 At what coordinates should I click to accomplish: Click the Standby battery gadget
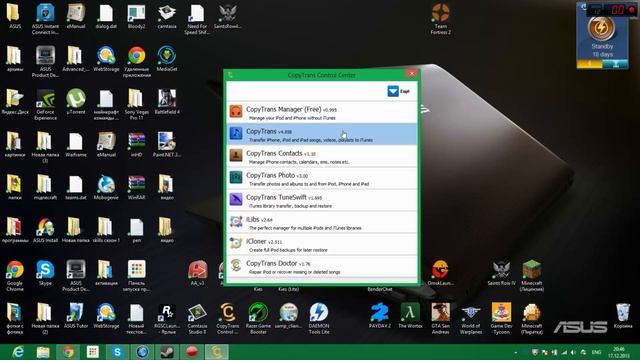click(x=602, y=36)
